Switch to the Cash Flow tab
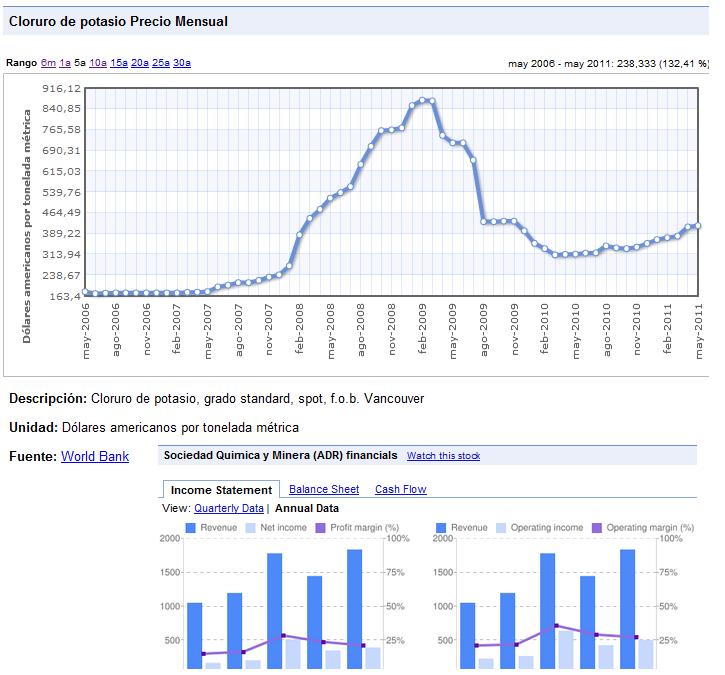This screenshot has width=725, height=675. click(x=400, y=489)
